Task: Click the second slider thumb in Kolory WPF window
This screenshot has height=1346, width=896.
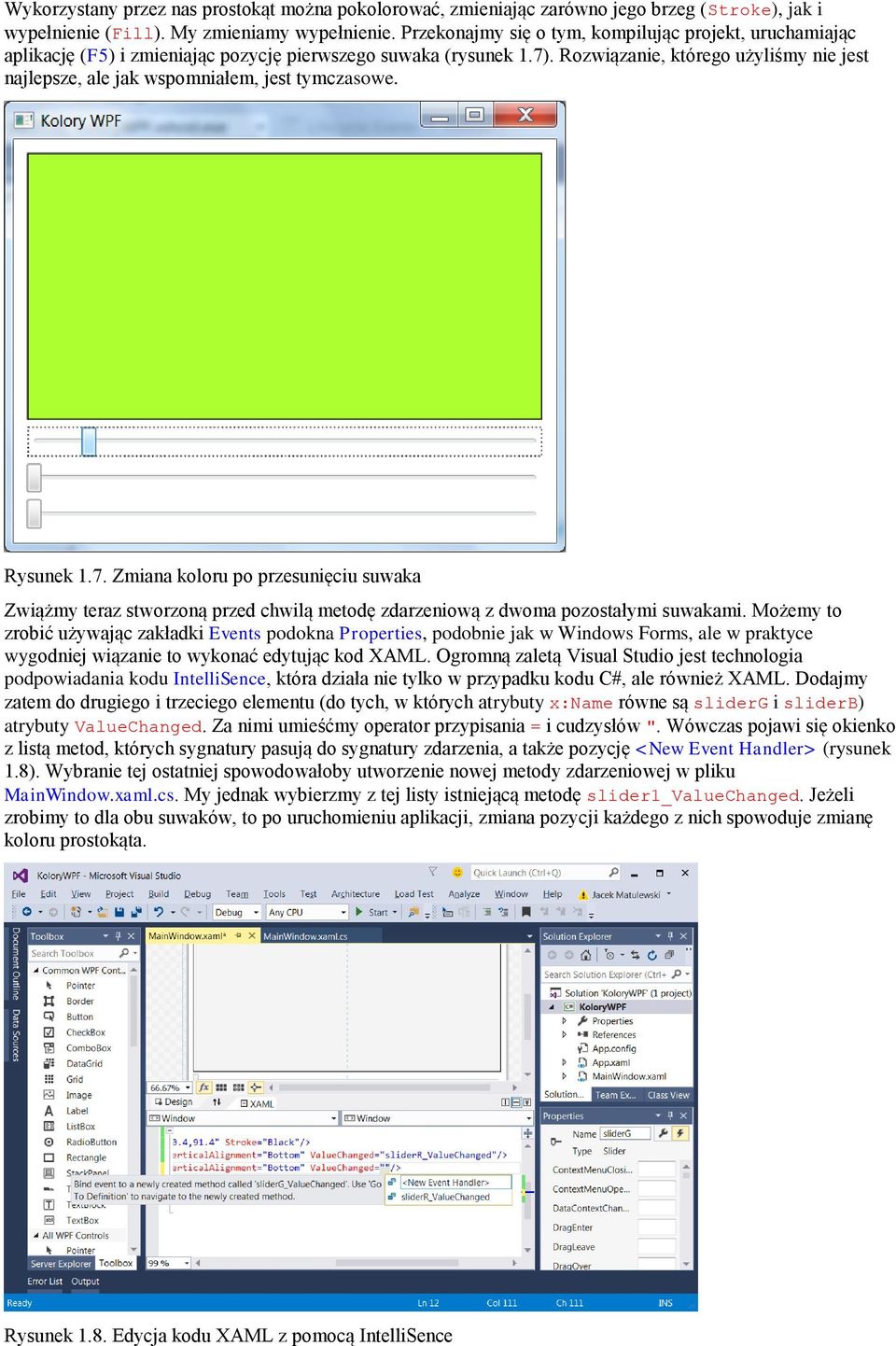Action: [x=35, y=478]
